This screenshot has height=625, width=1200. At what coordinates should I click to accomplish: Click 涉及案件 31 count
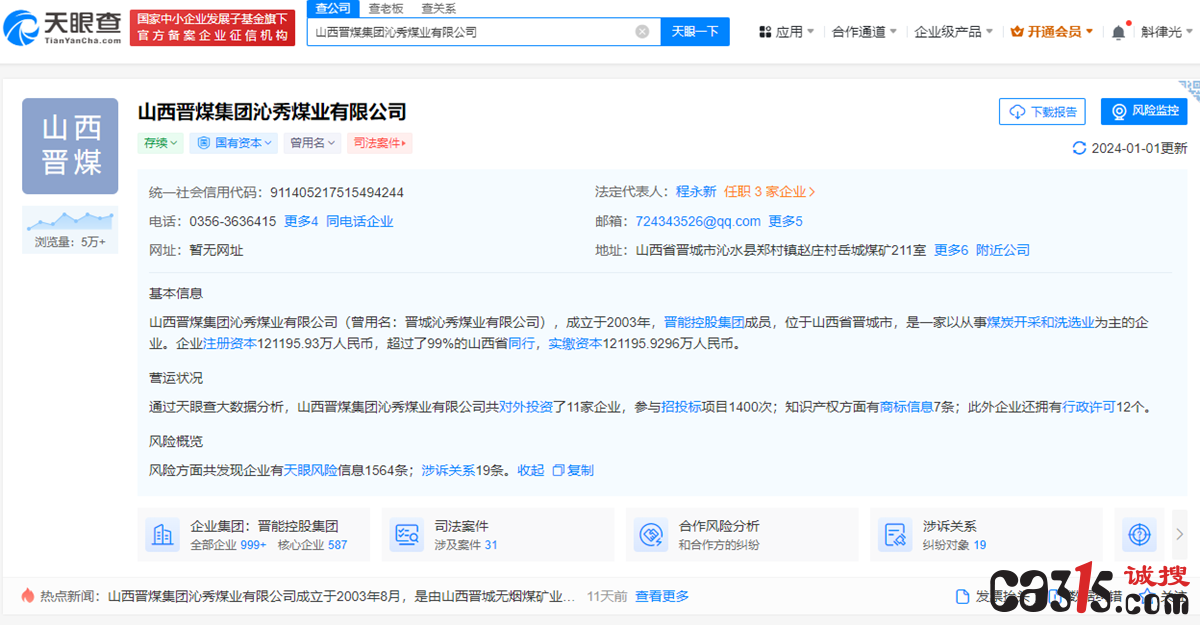click(465, 545)
